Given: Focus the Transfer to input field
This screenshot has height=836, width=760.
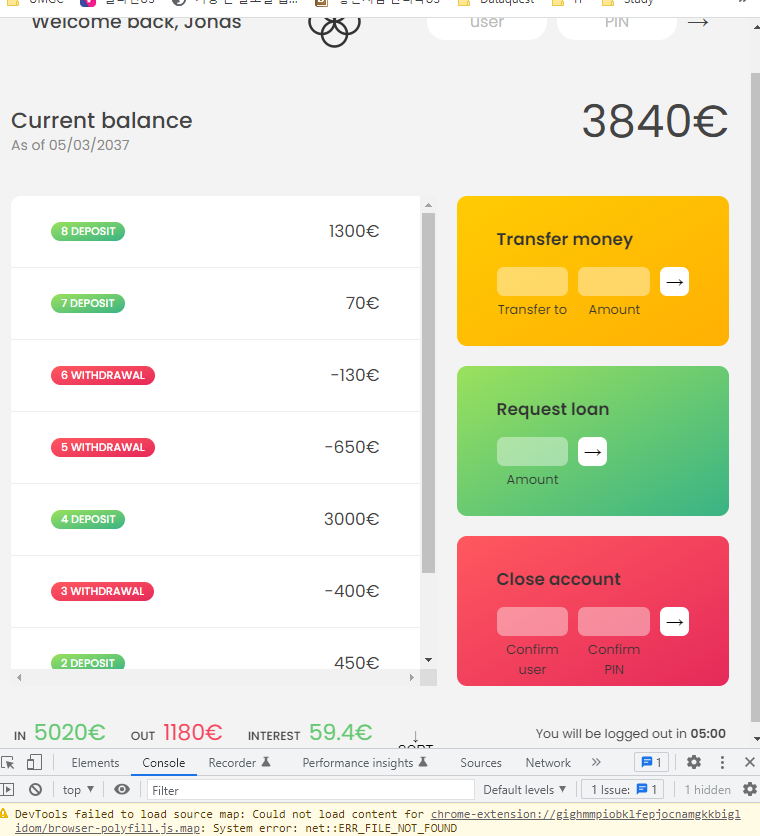Looking at the screenshot, I should (532, 282).
